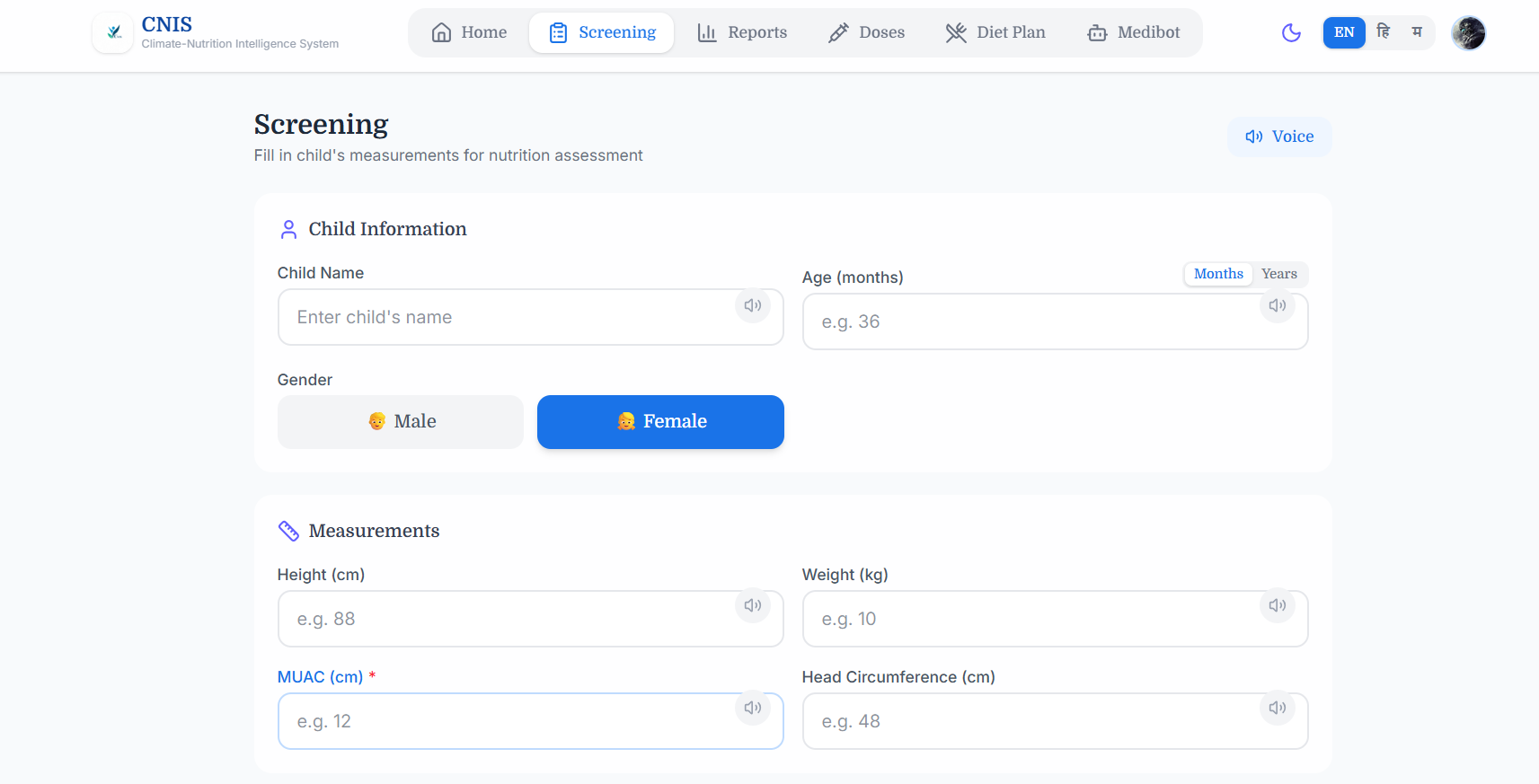1539x784 pixels.
Task: Open the Diet Plan tab
Action: (995, 32)
